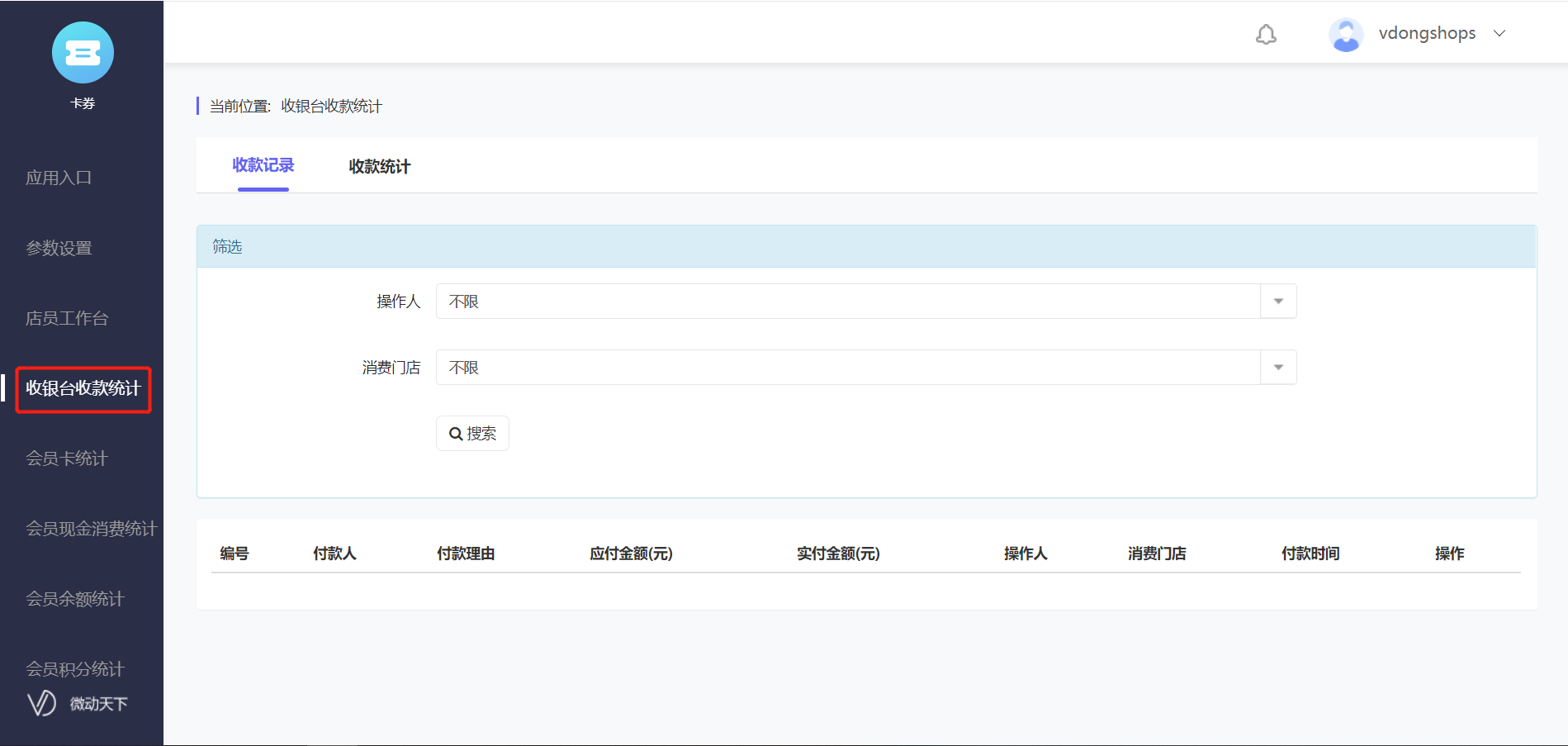This screenshot has width=1568, height=746.
Task: Expand the vdongshops account menu chevron
Action: (1499, 34)
